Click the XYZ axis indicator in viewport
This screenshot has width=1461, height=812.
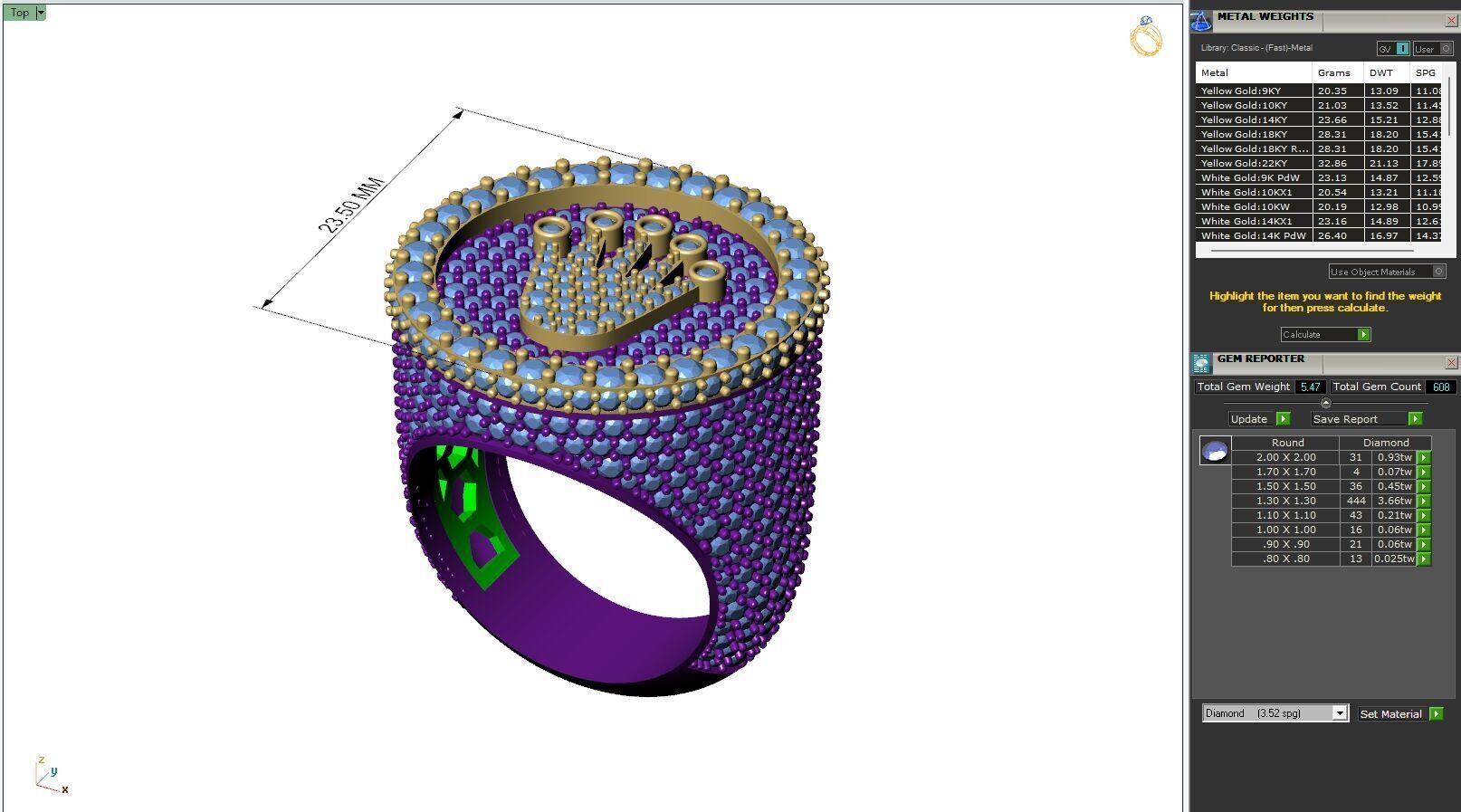tap(51, 776)
